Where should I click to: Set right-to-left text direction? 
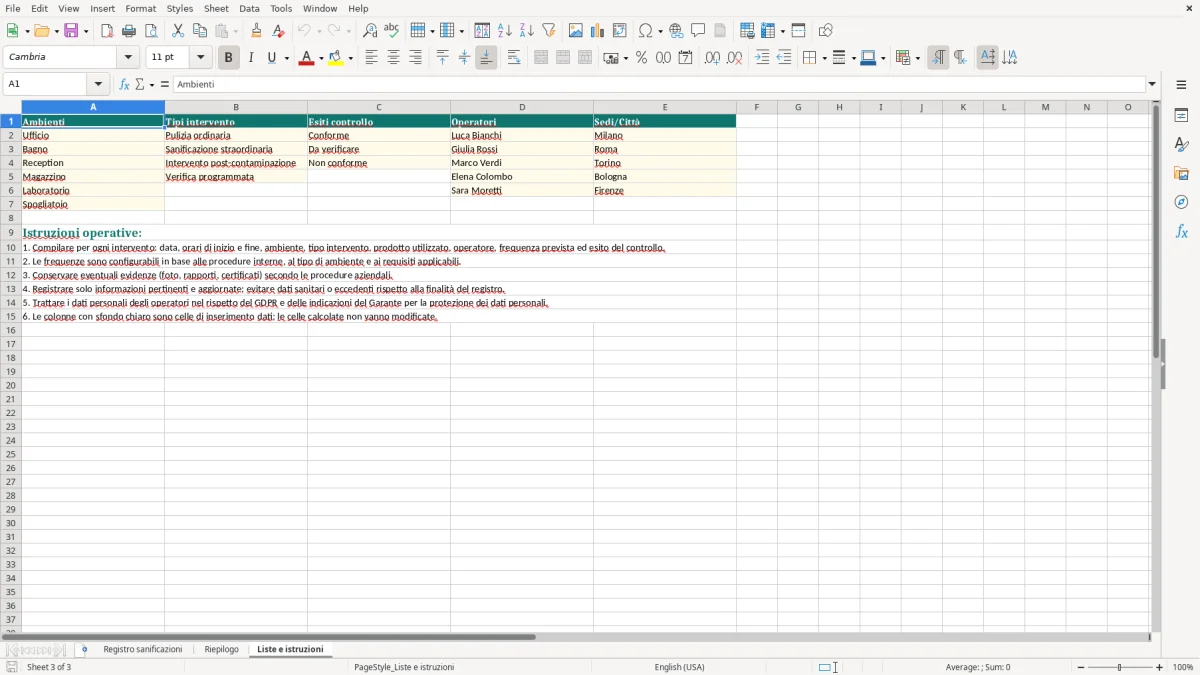[x=960, y=58]
